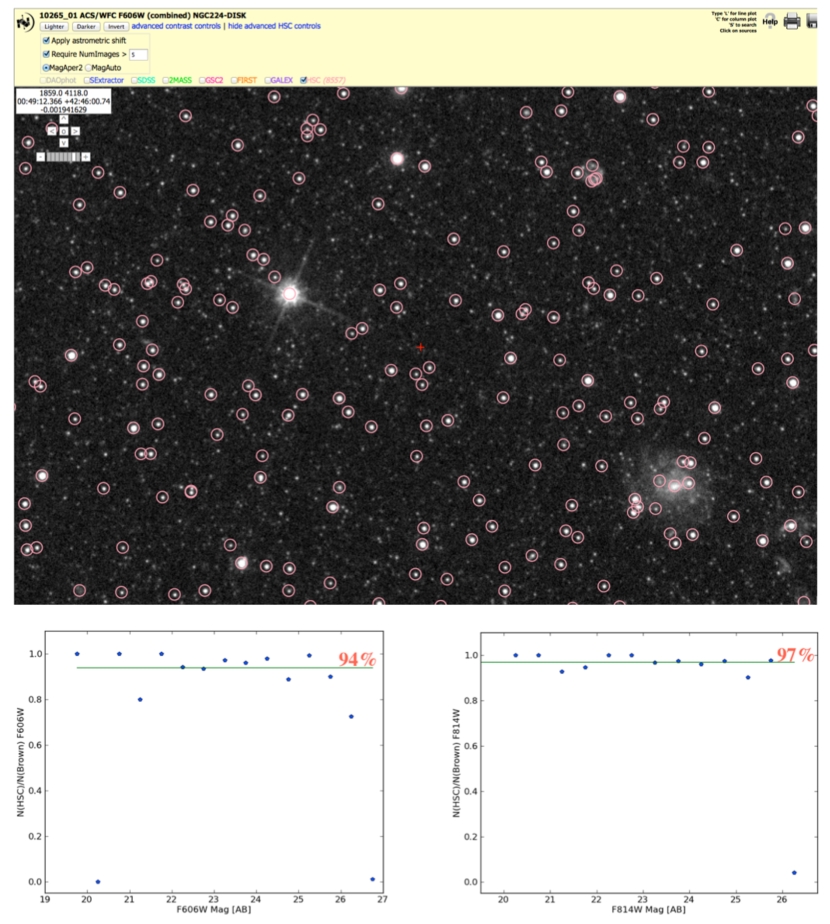Image resolution: width=830 pixels, height=924 pixels.
Task: Open the Help icon
Action: pos(769,20)
